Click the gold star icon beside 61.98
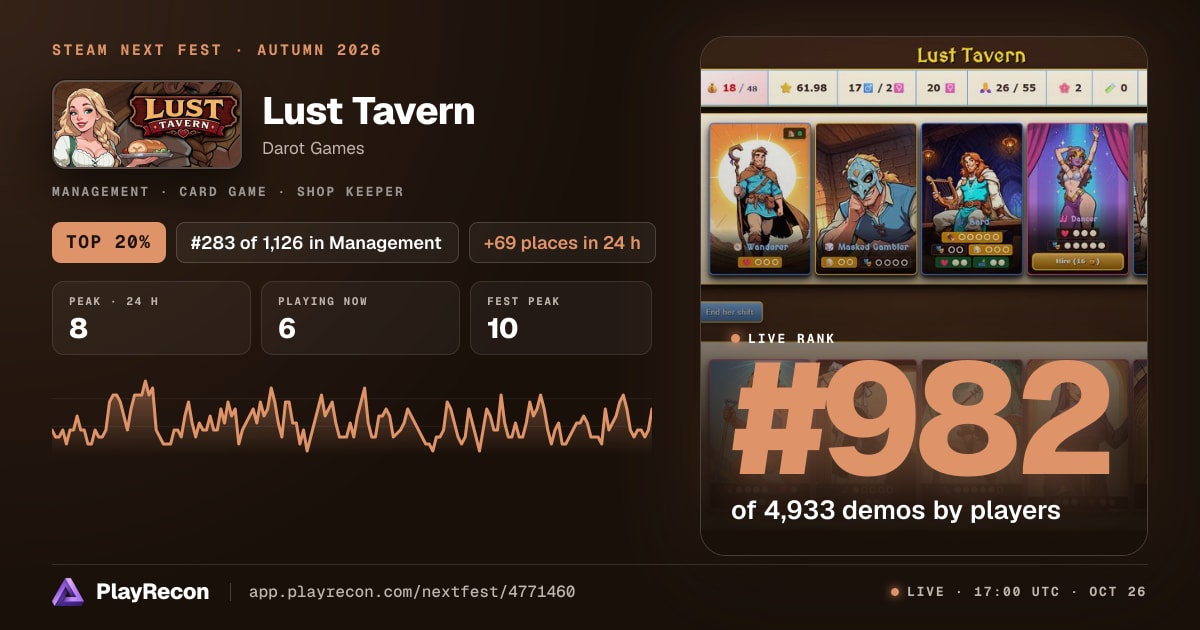 786,88
